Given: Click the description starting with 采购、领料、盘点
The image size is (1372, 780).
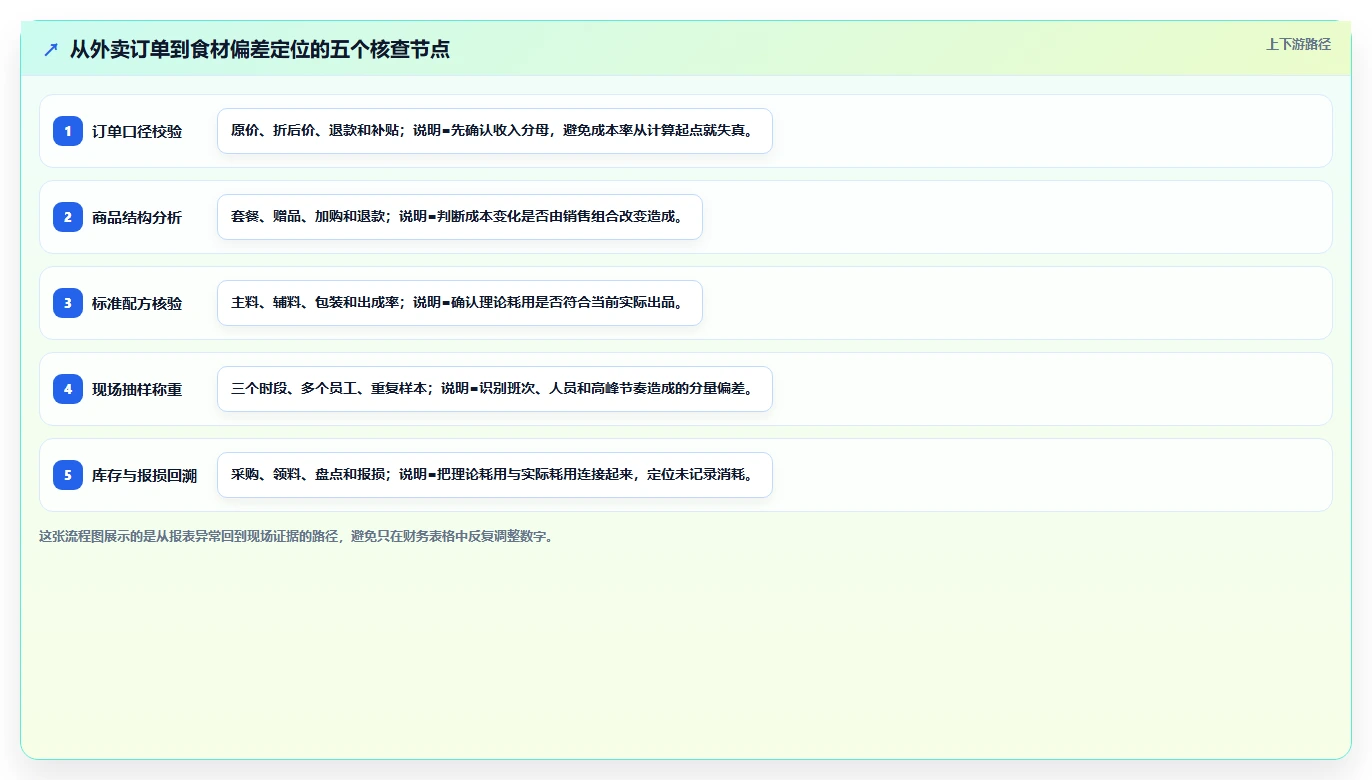Looking at the screenshot, I should pos(495,475).
